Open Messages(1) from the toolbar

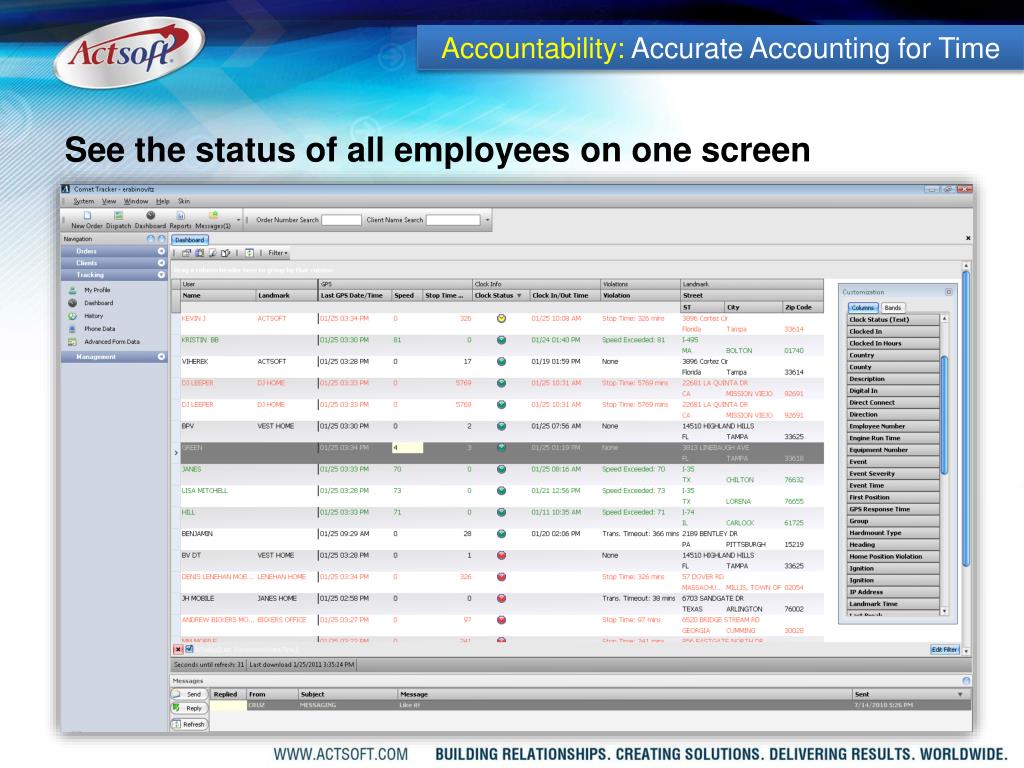(213, 220)
